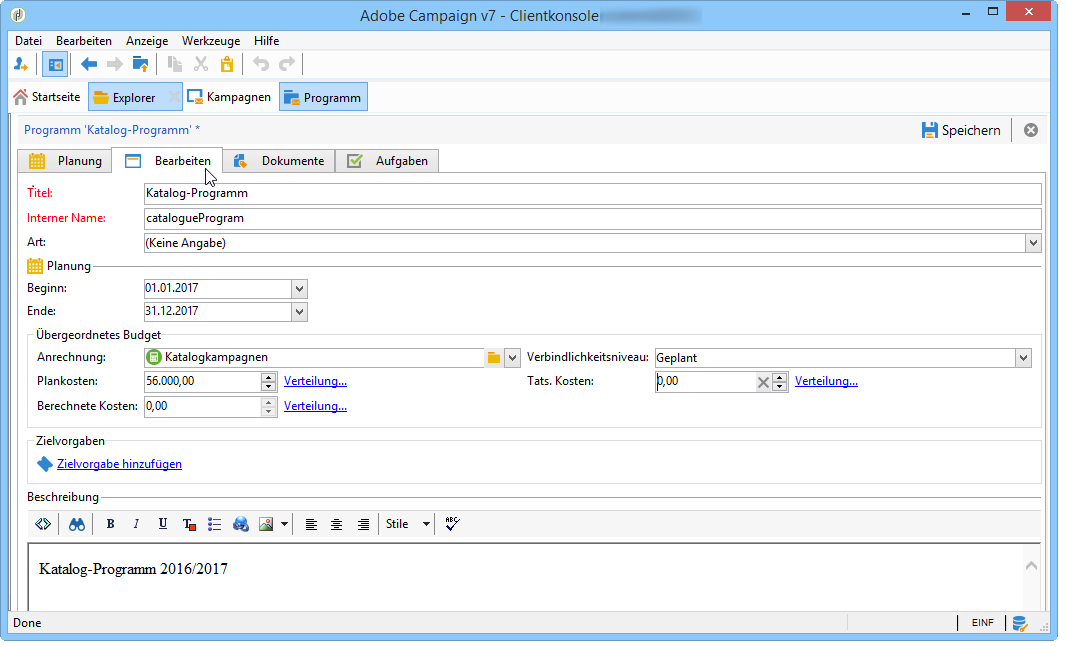The width and height of the screenshot is (1067, 647).
Task: Open the Kampagnen tab
Action: pos(229,98)
